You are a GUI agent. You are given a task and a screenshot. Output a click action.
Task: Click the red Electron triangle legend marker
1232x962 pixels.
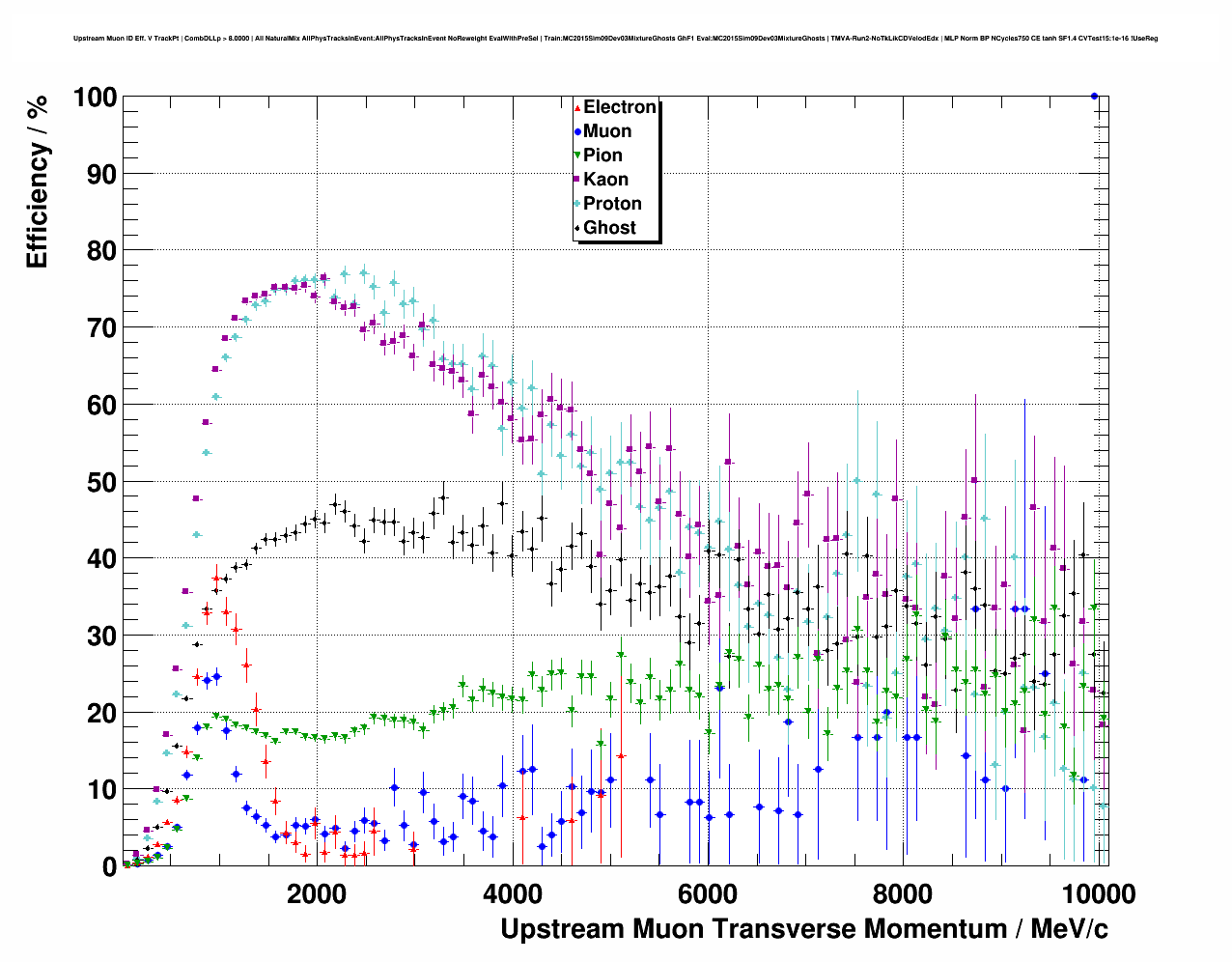[577, 107]
